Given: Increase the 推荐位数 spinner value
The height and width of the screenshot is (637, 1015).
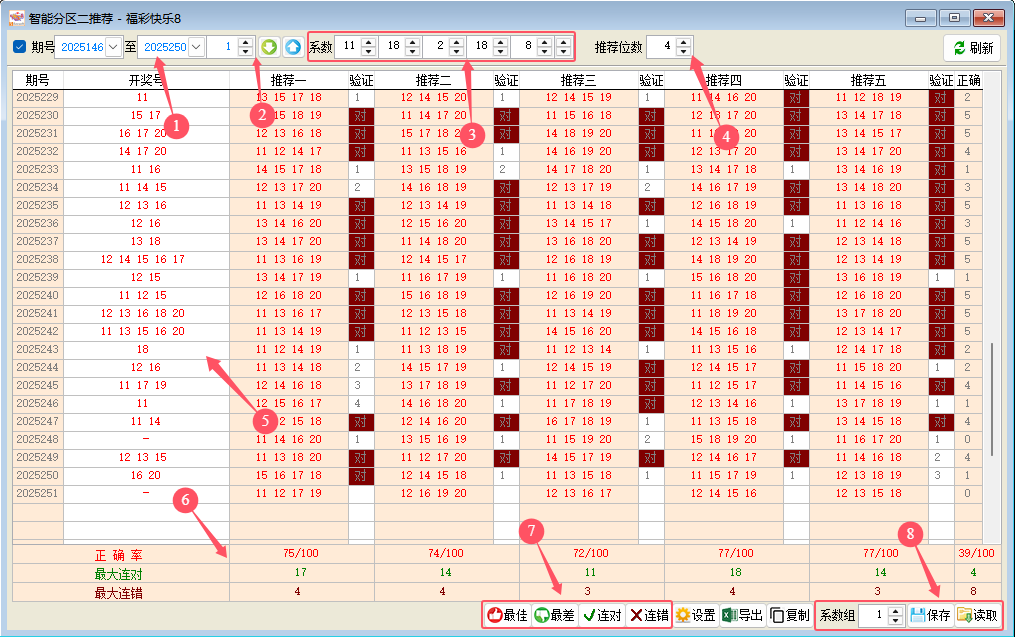Looking at the screenshot, I should [684, 42].
